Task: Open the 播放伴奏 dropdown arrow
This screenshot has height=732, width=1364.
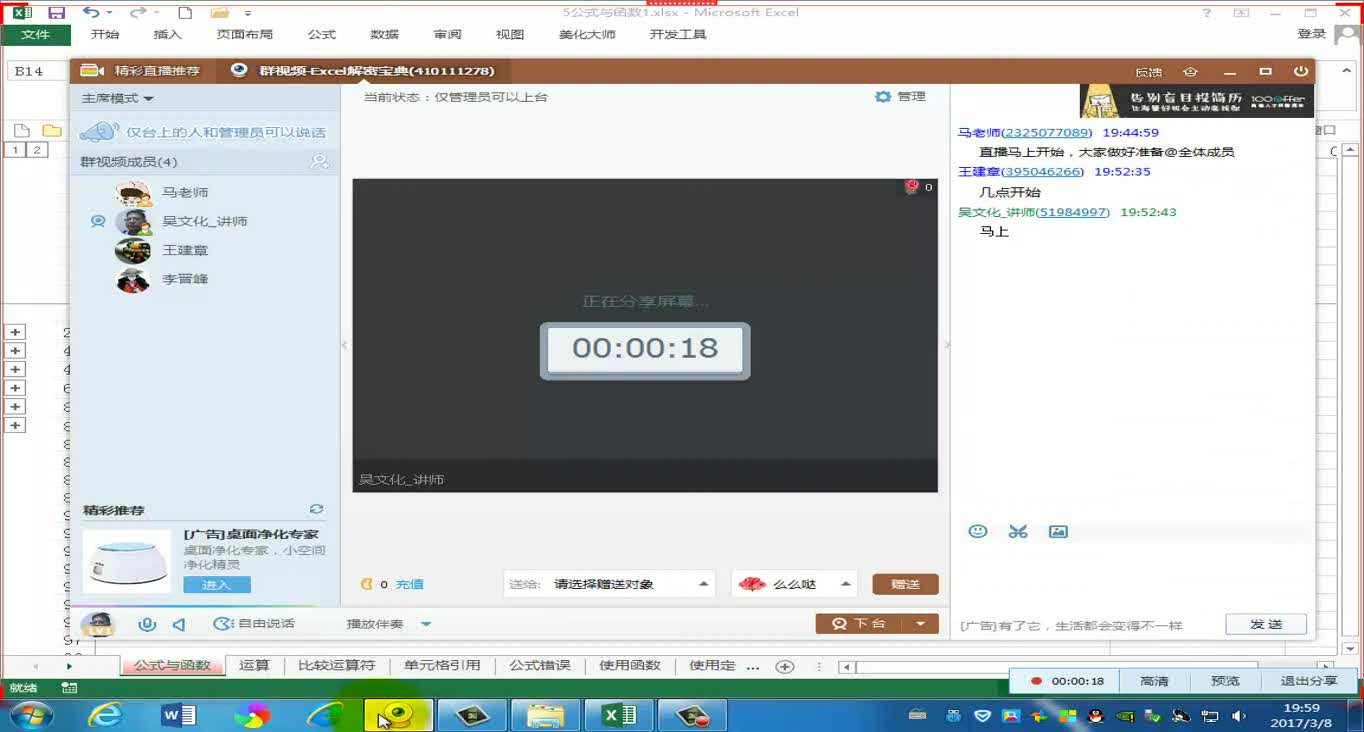Action: [426, 624]
